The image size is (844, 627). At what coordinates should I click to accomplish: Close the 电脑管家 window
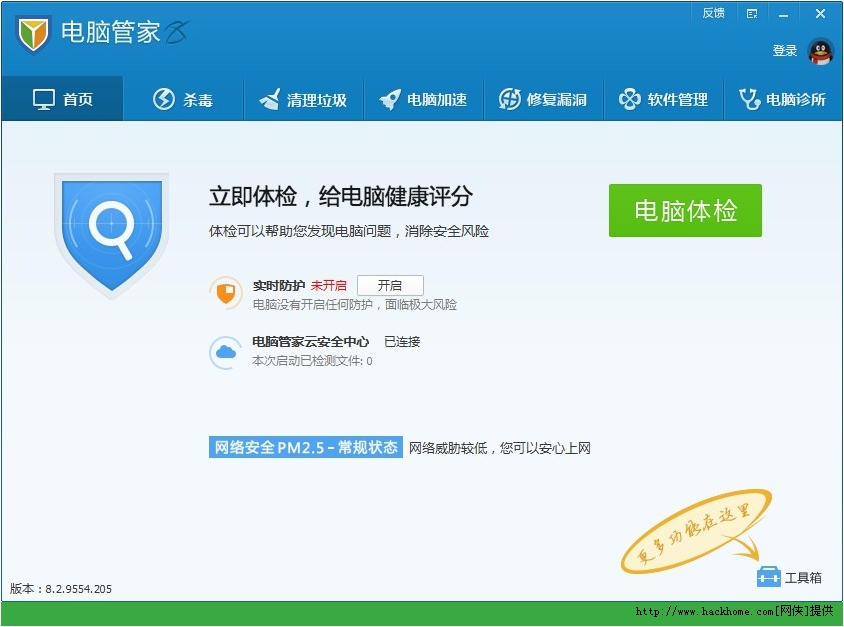pos(820,13)
